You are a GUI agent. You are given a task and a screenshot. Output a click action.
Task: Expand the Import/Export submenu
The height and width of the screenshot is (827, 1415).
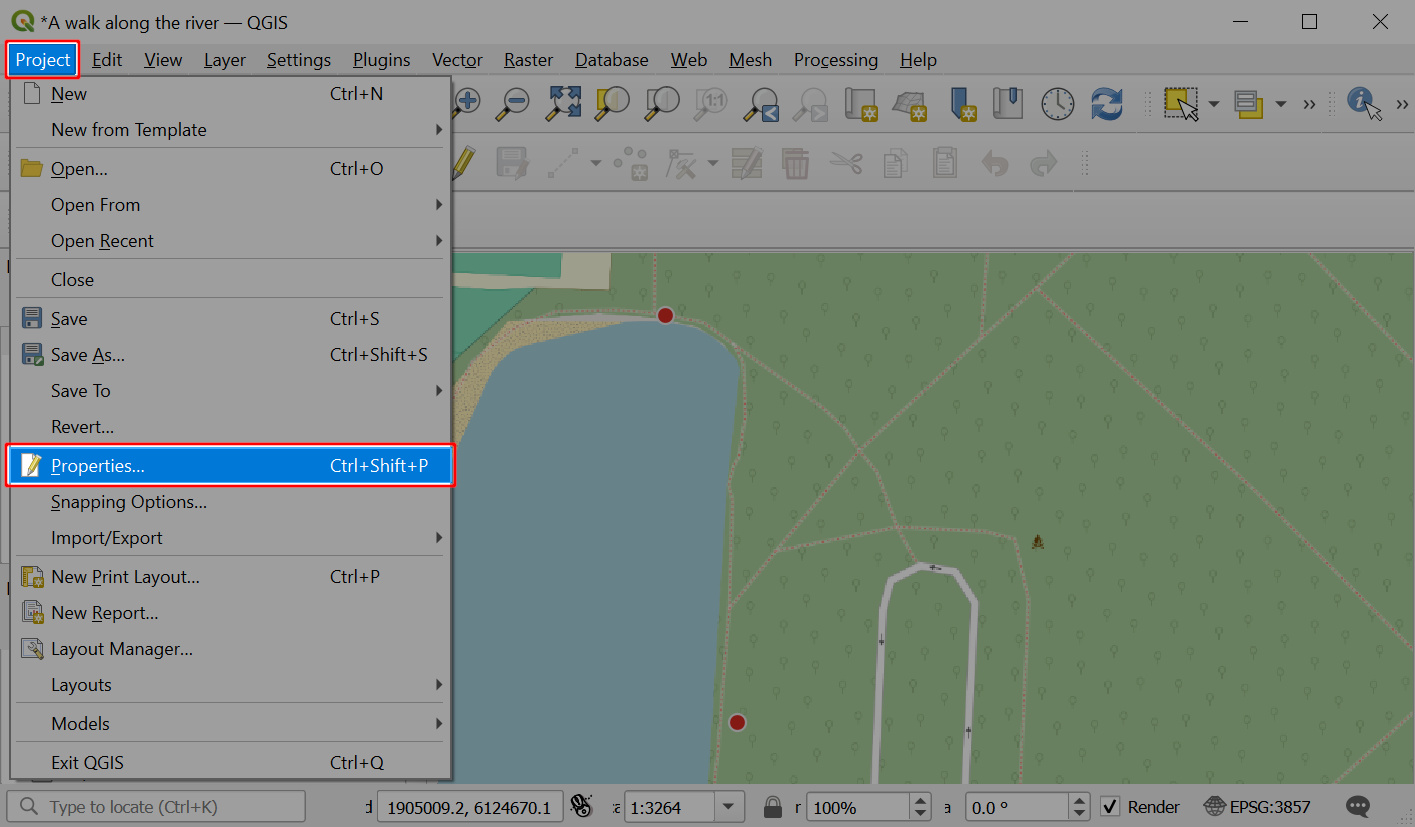[x=231, y=538]
